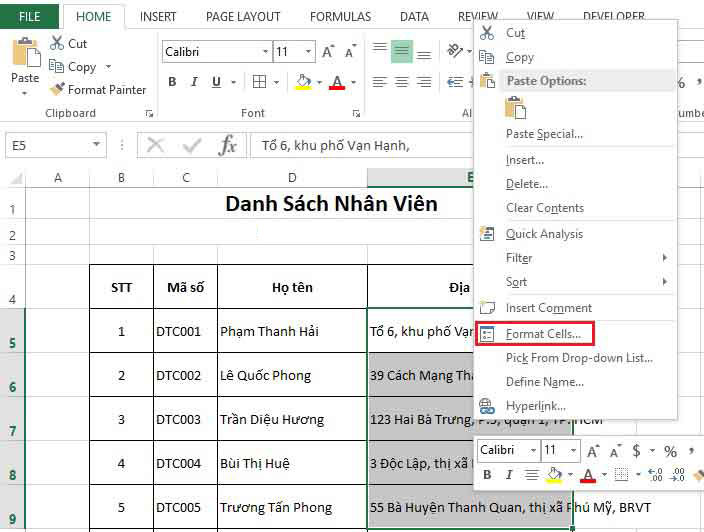Viewport: 704px width, 532px height.
Task: Align text left in ribbon
Action: [380, 82]
